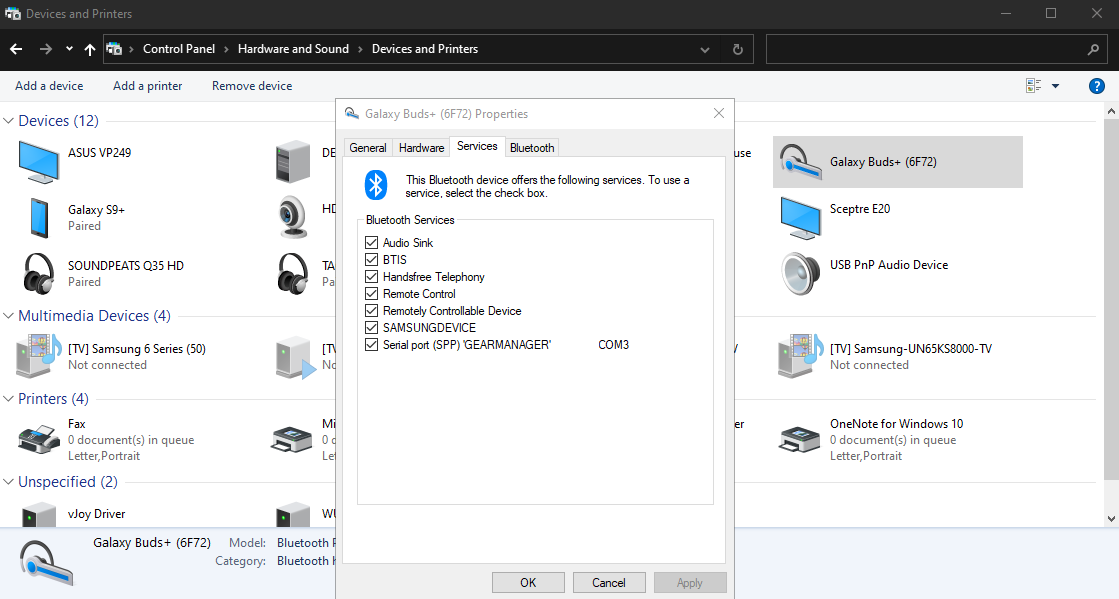Open the view options dropdown arrow

(x=1055, y=86)
